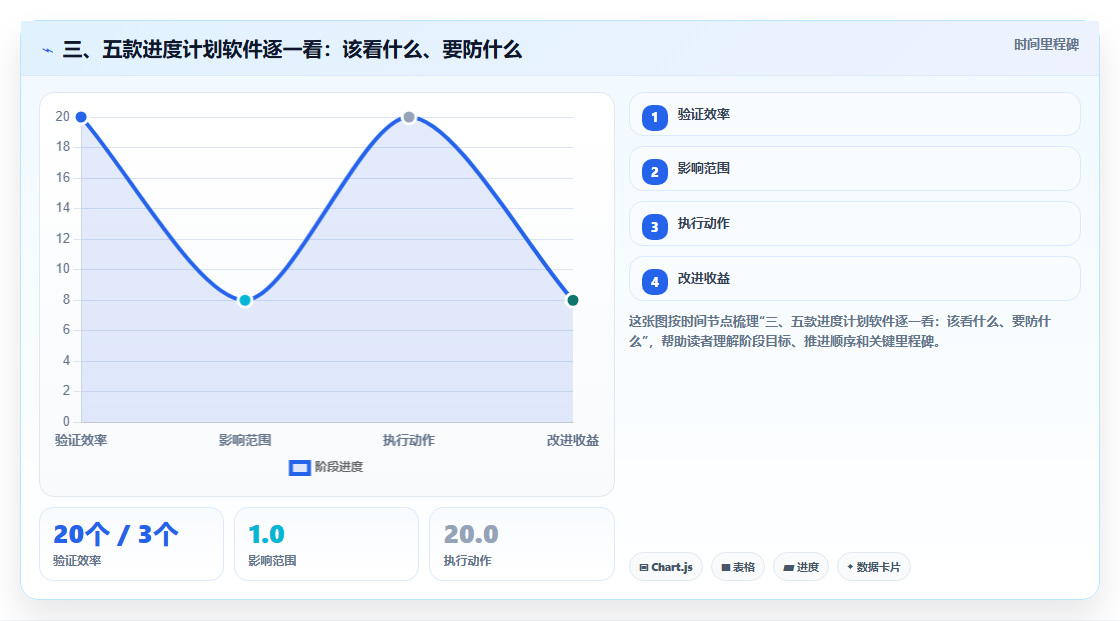Click the 执行动作 caption under 20.0
The width and height of the screenshot is (1120, 621).
[467, 561]
